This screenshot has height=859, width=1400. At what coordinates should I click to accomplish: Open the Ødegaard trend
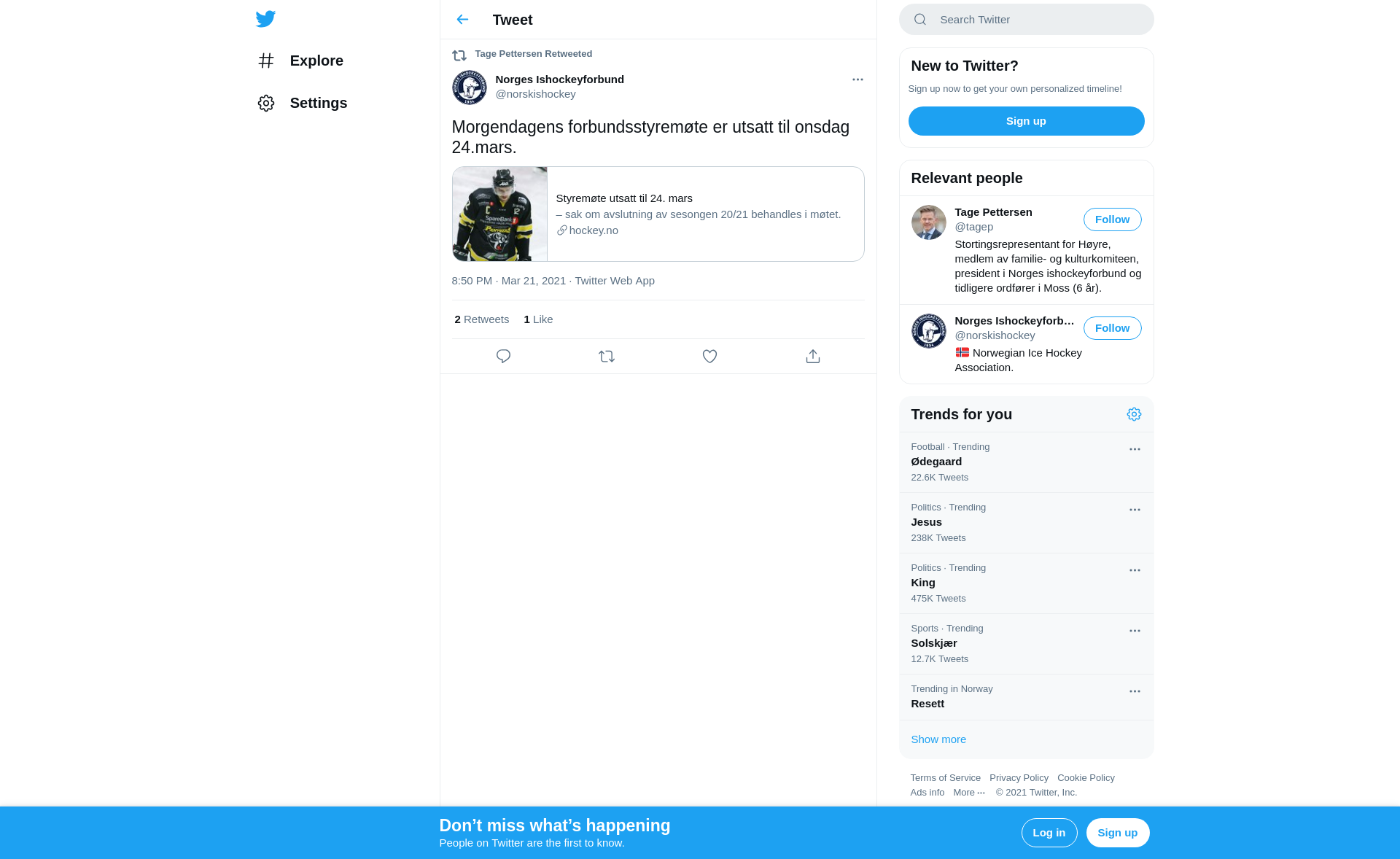point(1026,462)
